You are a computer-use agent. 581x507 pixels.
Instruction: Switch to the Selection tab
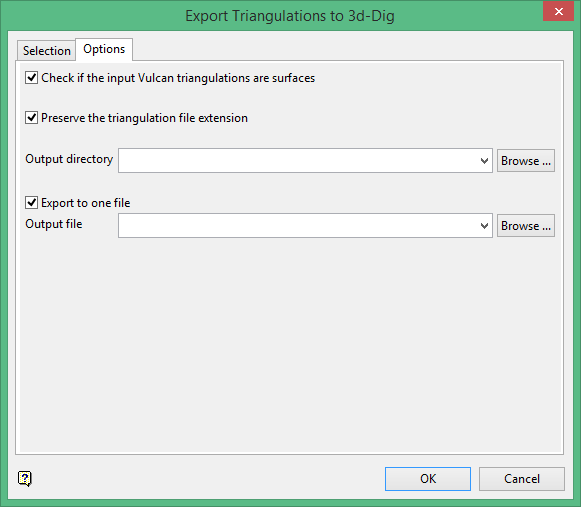47,51
